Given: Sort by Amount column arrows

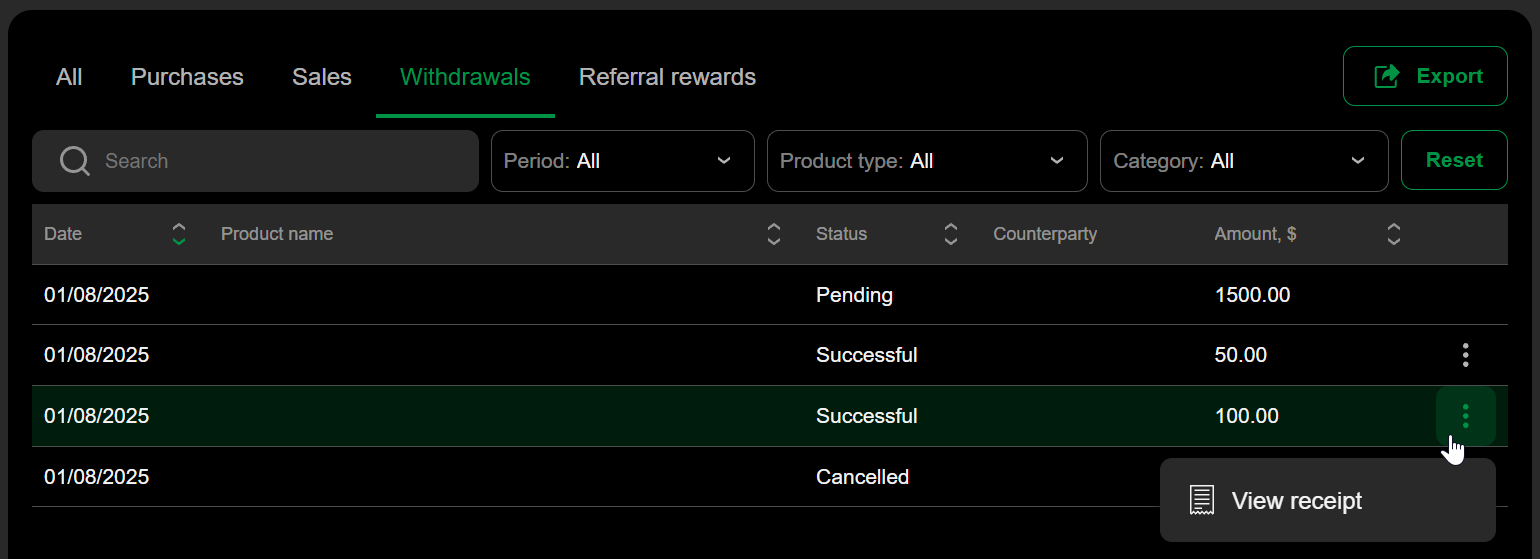Looking at the screenshot, I should point(1394,234).
